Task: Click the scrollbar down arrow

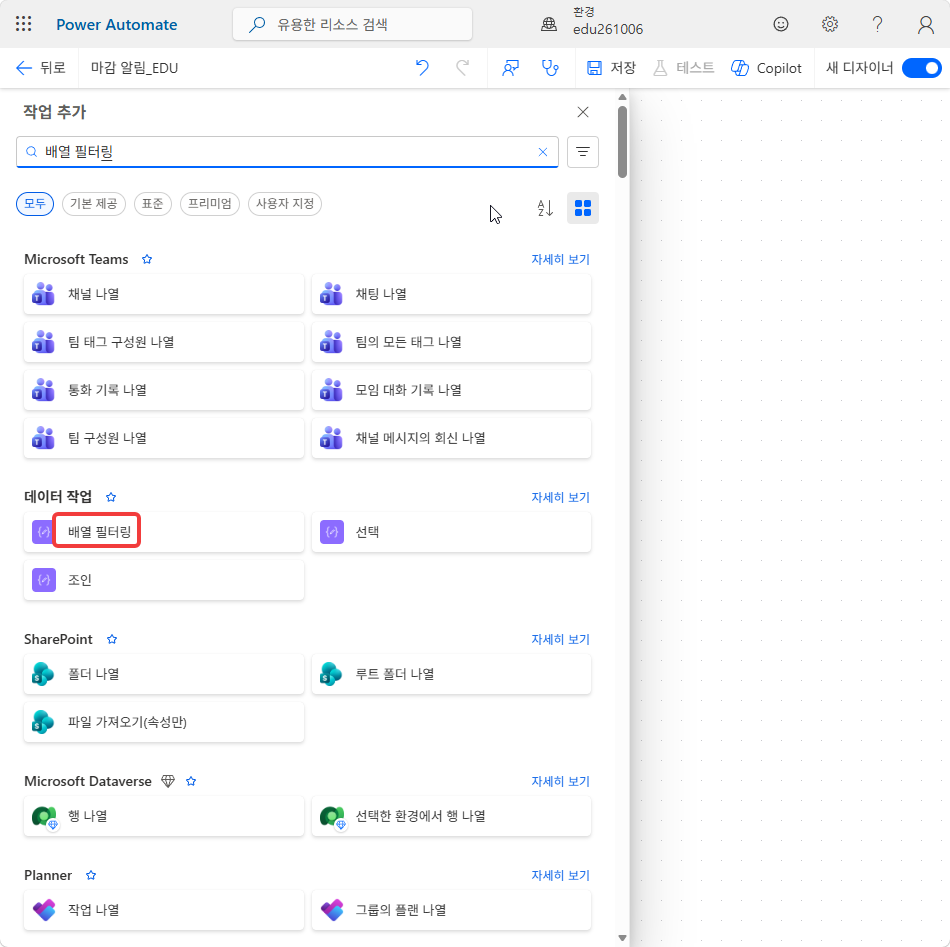Action: [x=622, y=938]
